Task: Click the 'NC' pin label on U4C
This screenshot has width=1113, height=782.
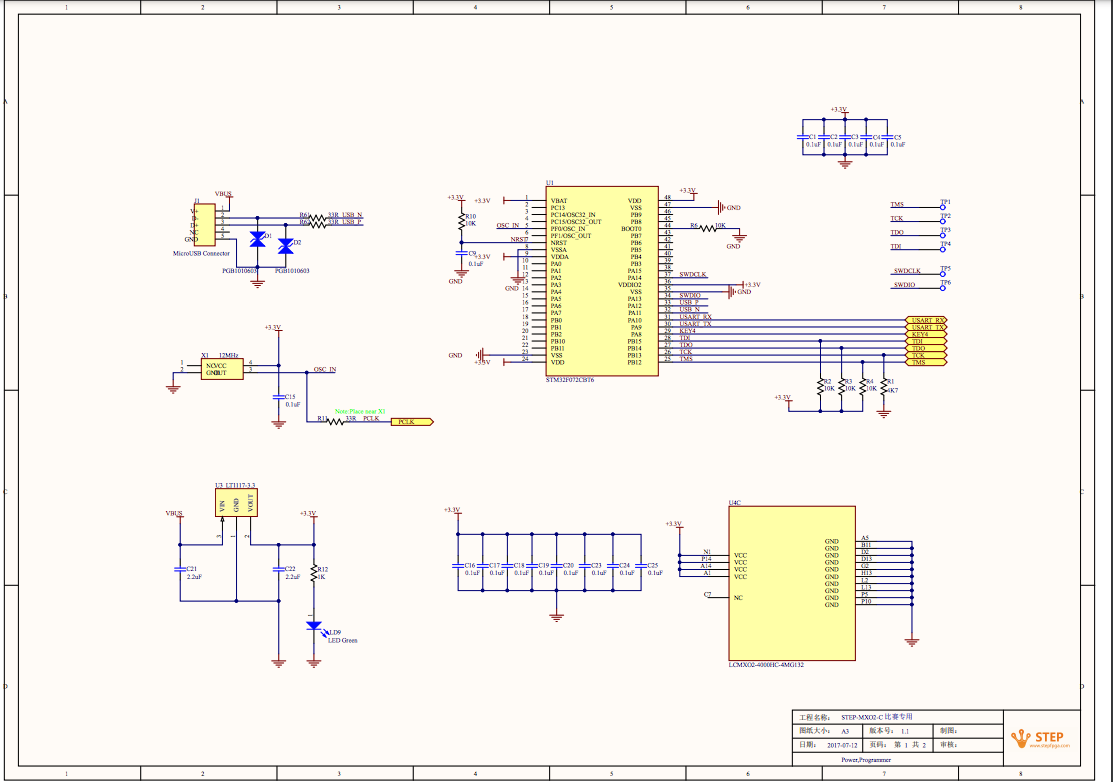Action: tap(738, 597)
